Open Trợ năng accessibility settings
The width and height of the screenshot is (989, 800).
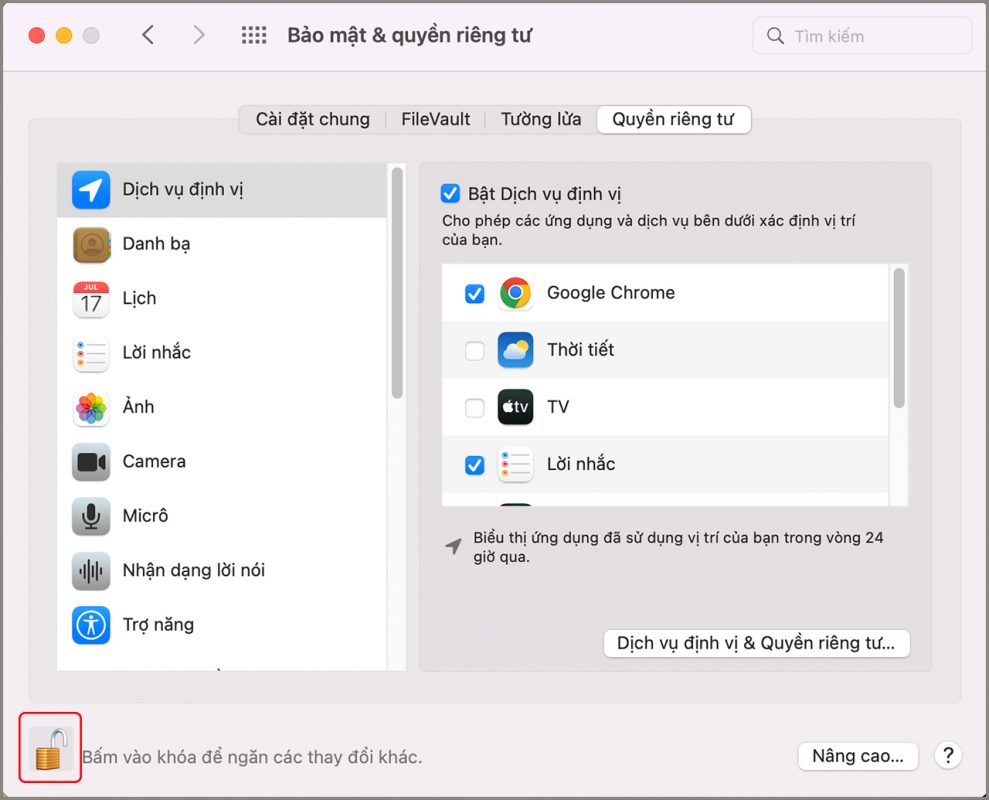160,624
